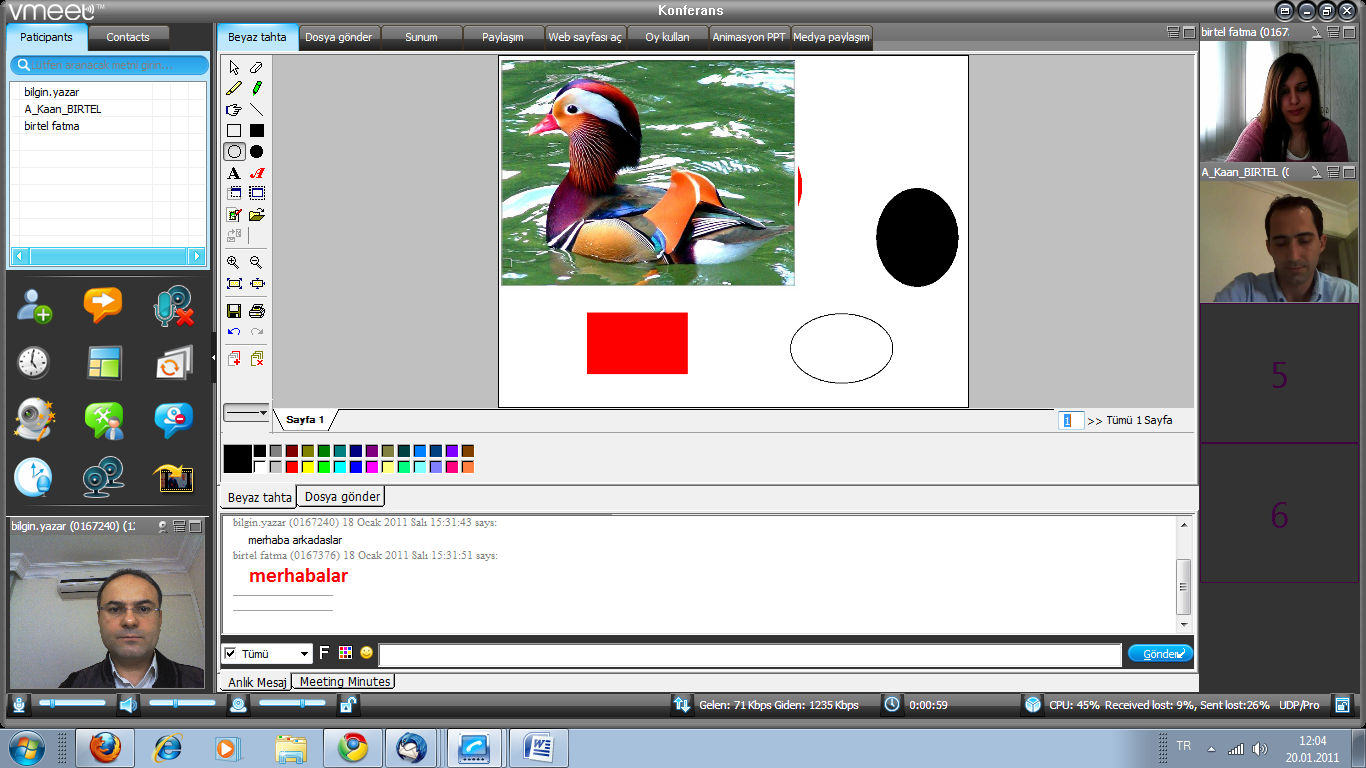Print the whiteboard
The width and height of the screenshot is (1366, 768).
257,311
